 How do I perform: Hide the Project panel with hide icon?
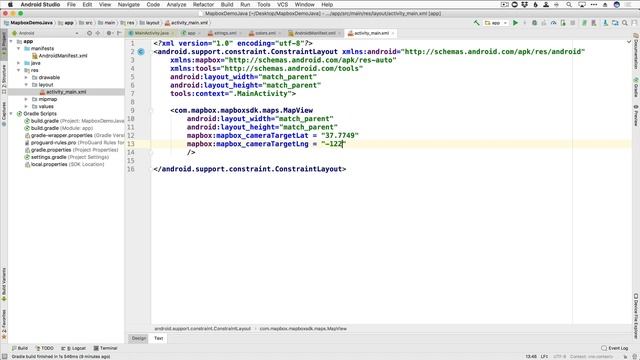tap(119, 33)
